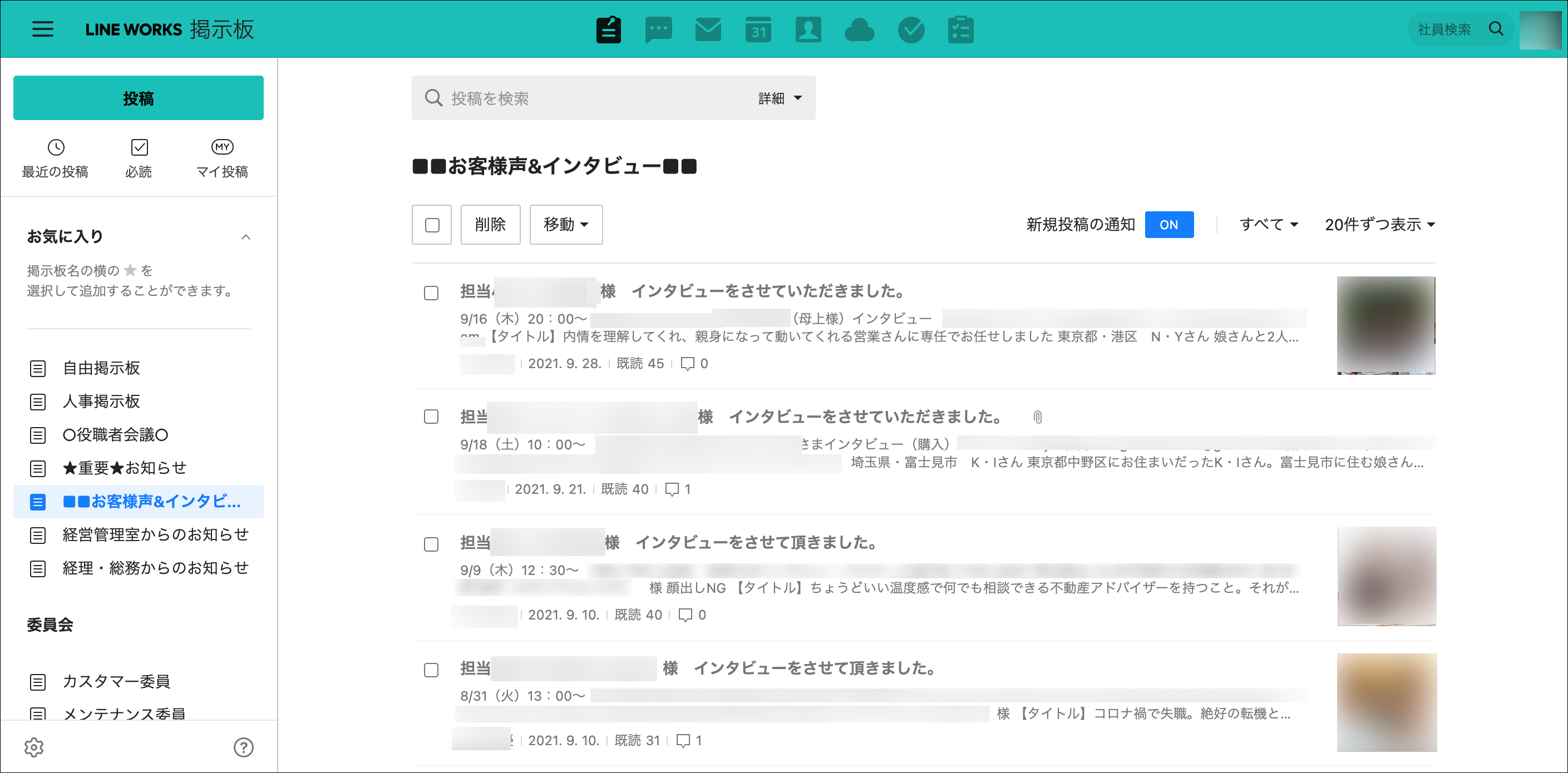Click the 投稿 button
The width and height of the screenshot is (1568, 773).
coord(138,98)
